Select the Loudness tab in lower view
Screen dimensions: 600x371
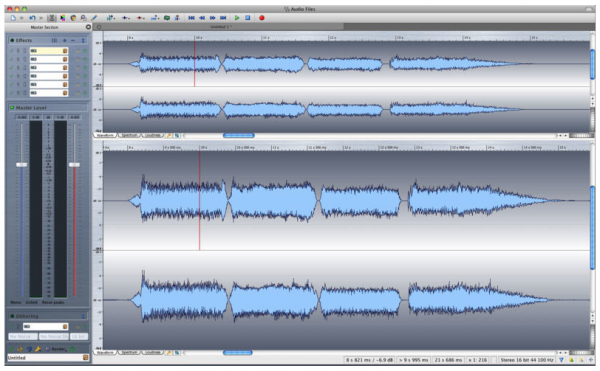(x=153, y=353)
